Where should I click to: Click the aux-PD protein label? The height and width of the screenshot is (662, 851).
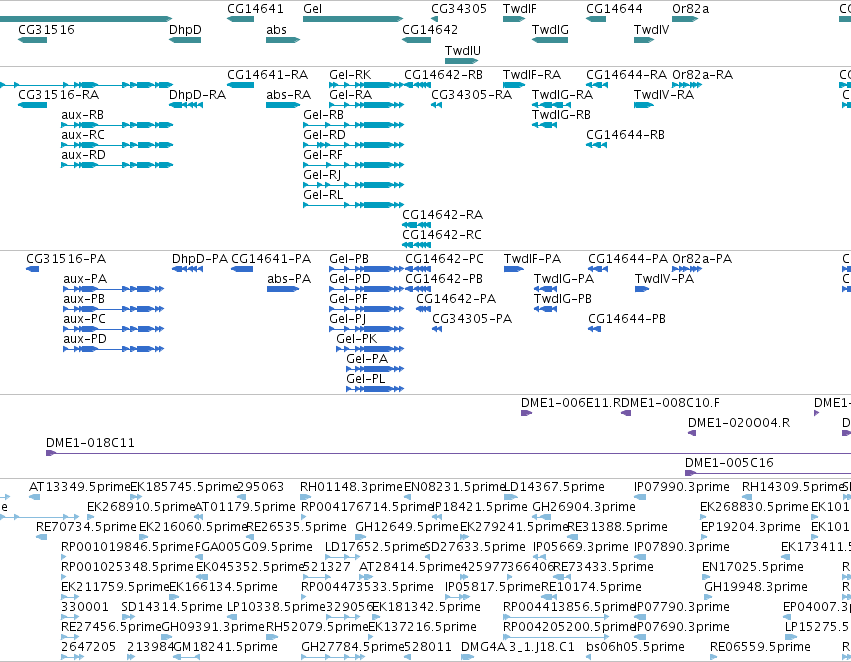click(85, 339)
